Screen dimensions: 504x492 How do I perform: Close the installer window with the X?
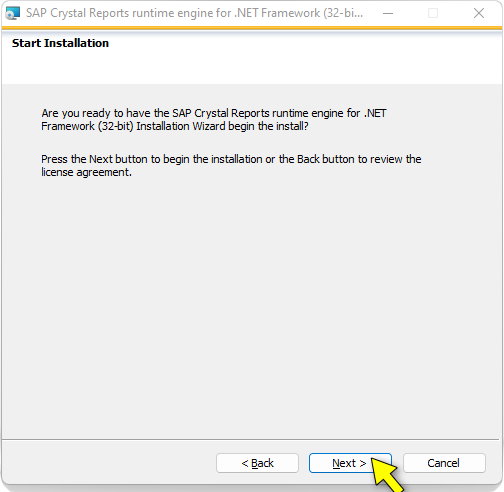coord(479,13)
